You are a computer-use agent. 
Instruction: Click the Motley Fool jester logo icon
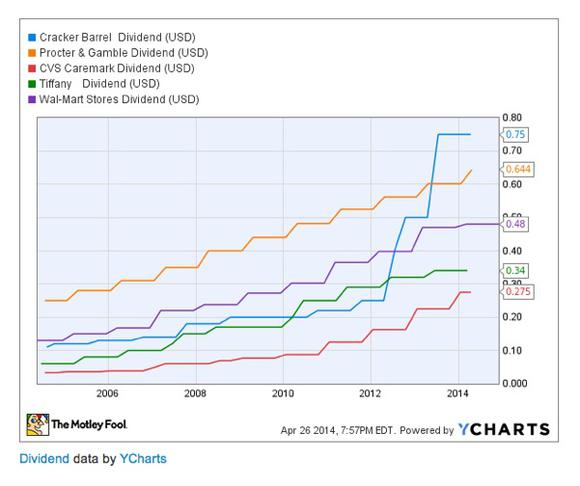pyautogui.click(x=37, y=425)
